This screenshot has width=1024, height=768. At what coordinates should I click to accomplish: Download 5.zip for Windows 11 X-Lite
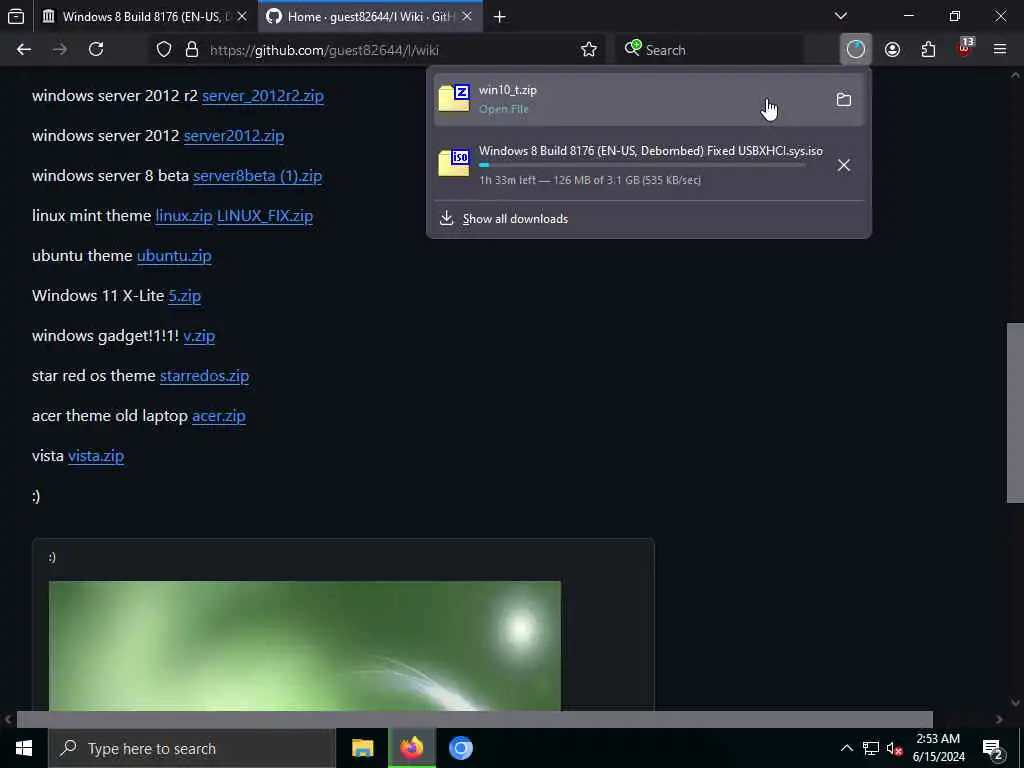point(184,295)
